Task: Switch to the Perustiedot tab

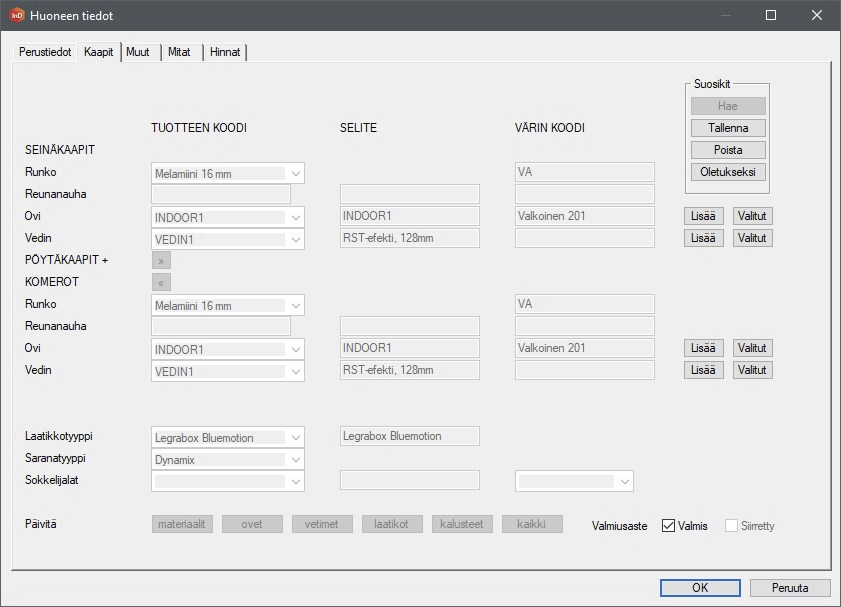Action: pyautogui.click(x=45, y=52)
